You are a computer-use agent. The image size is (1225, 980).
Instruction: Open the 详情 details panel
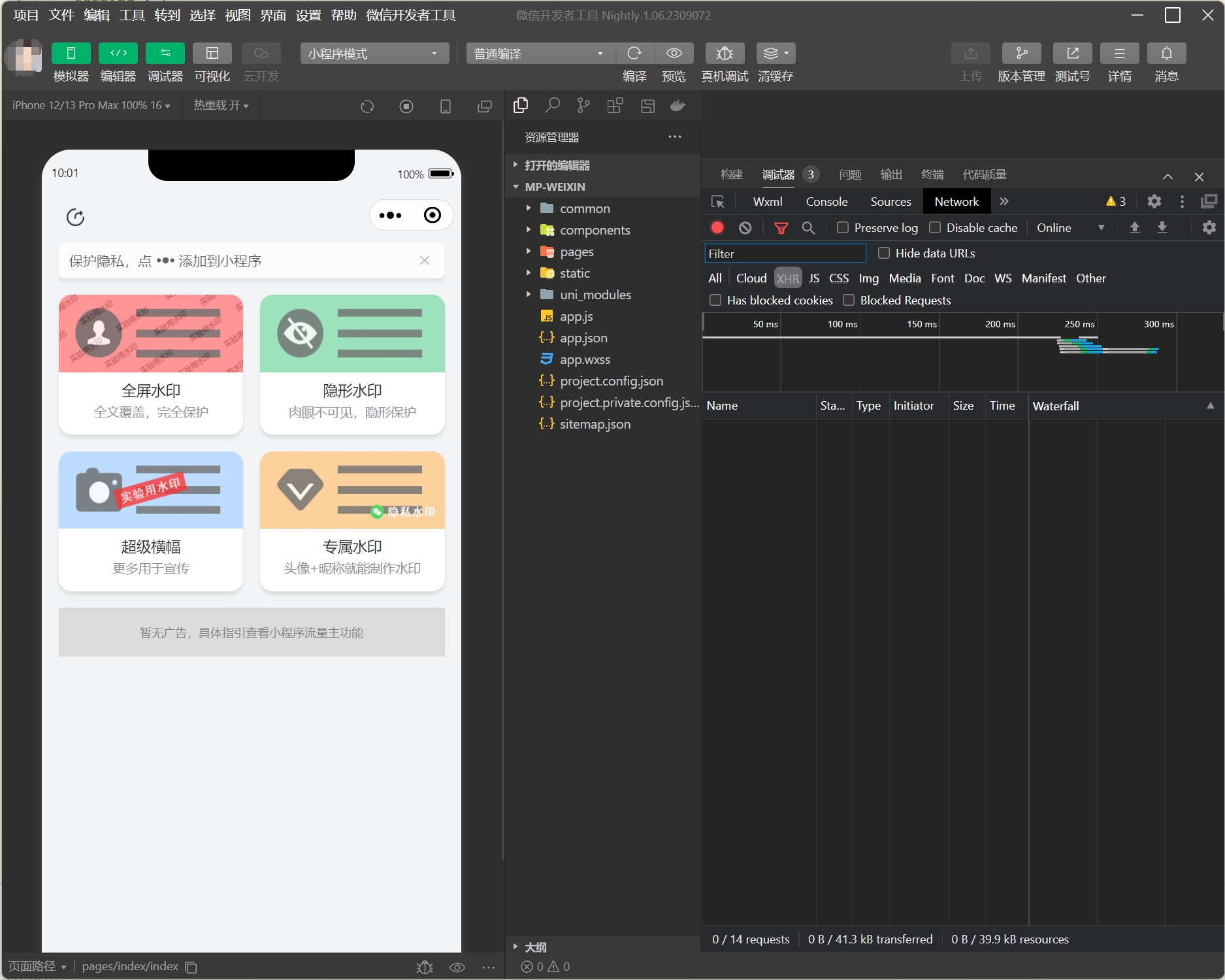point(1120,53)
